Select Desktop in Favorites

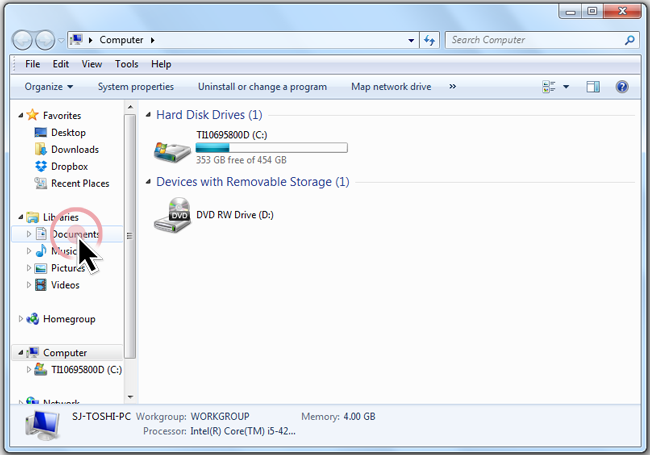coord(68,133)
